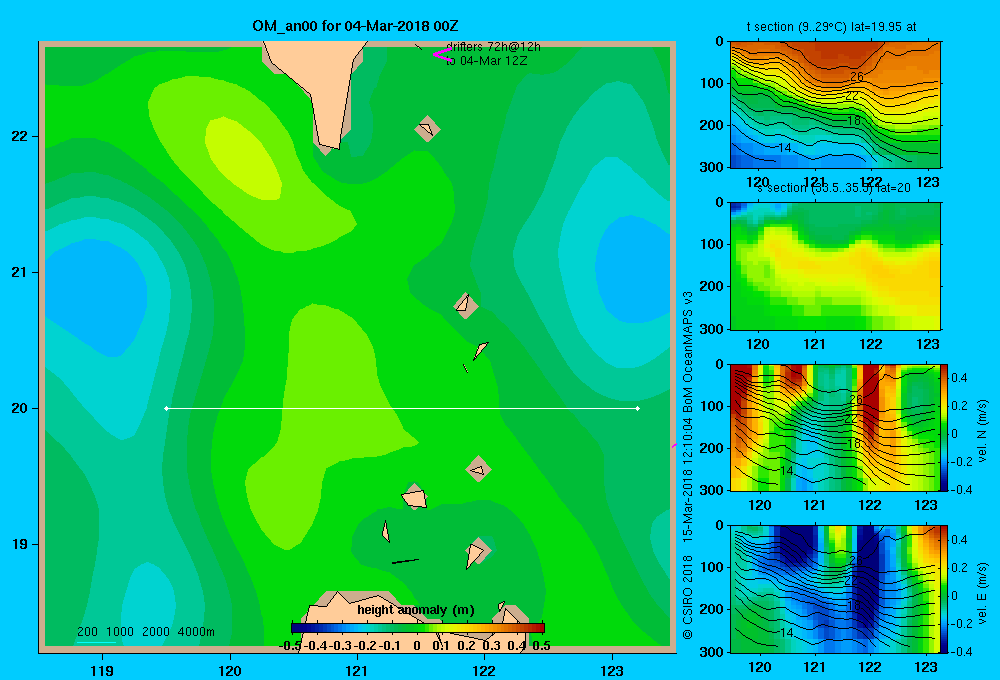Screen dimensions: 1000x680
Task: Open the s section salinity panel
Action: pos(835,266)
